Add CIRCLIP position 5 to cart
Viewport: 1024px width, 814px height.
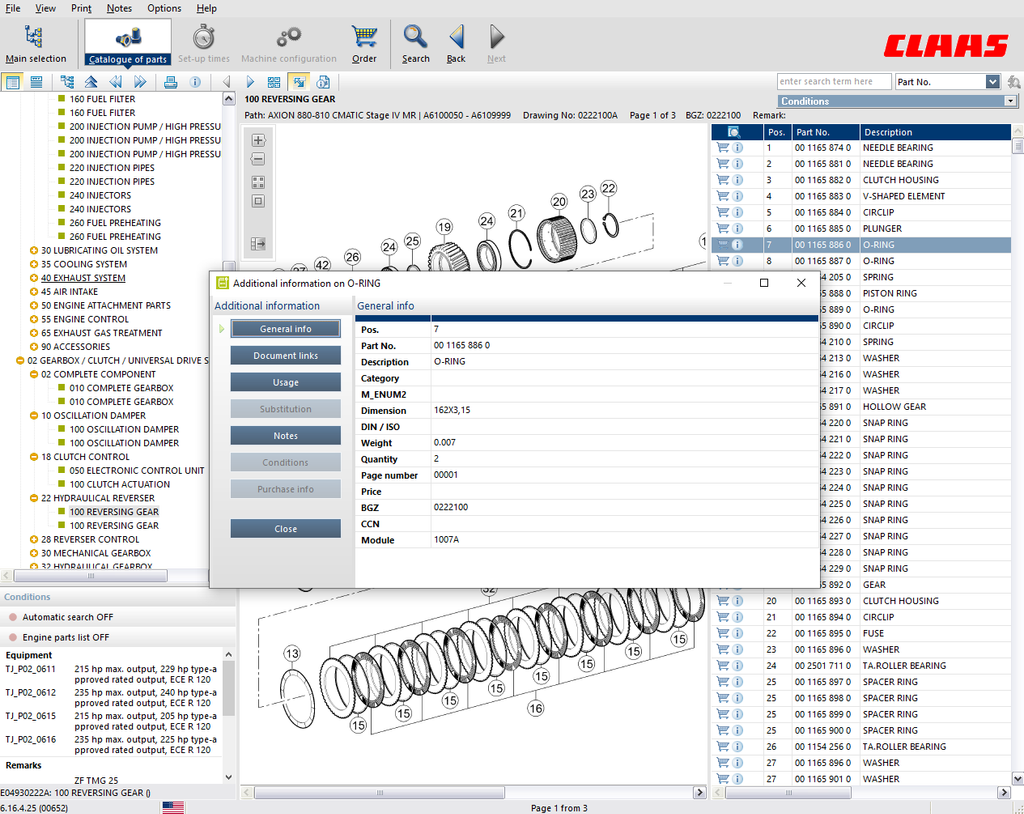[x=722, y=212]
